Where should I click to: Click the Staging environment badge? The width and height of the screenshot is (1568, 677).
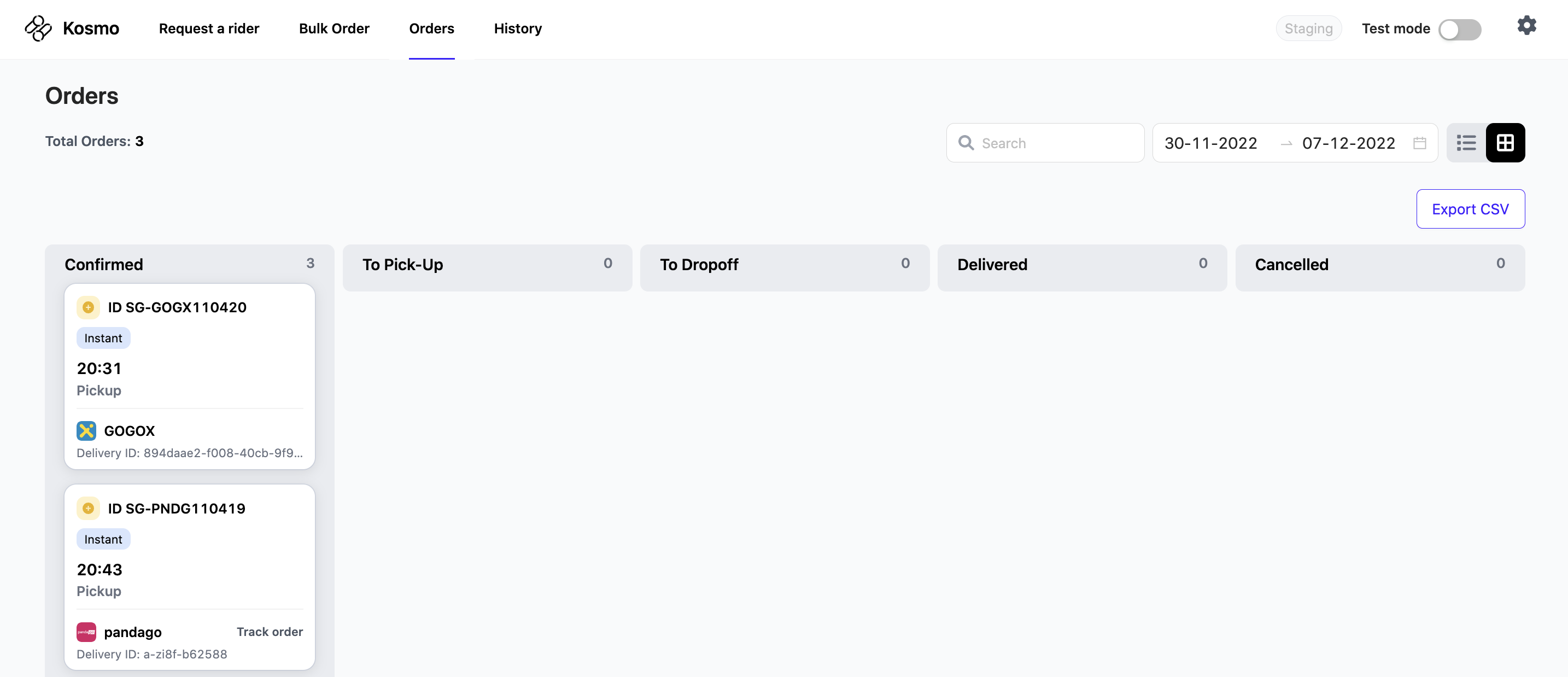coord(1308,28)
